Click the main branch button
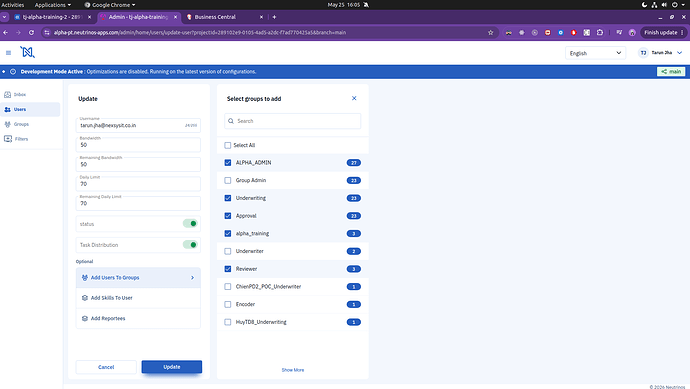This screenshot has width=690, height=389. pos(671,71)
